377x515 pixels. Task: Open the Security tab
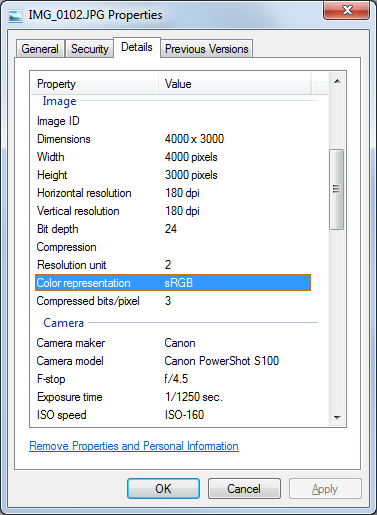(x=89, y=49)
